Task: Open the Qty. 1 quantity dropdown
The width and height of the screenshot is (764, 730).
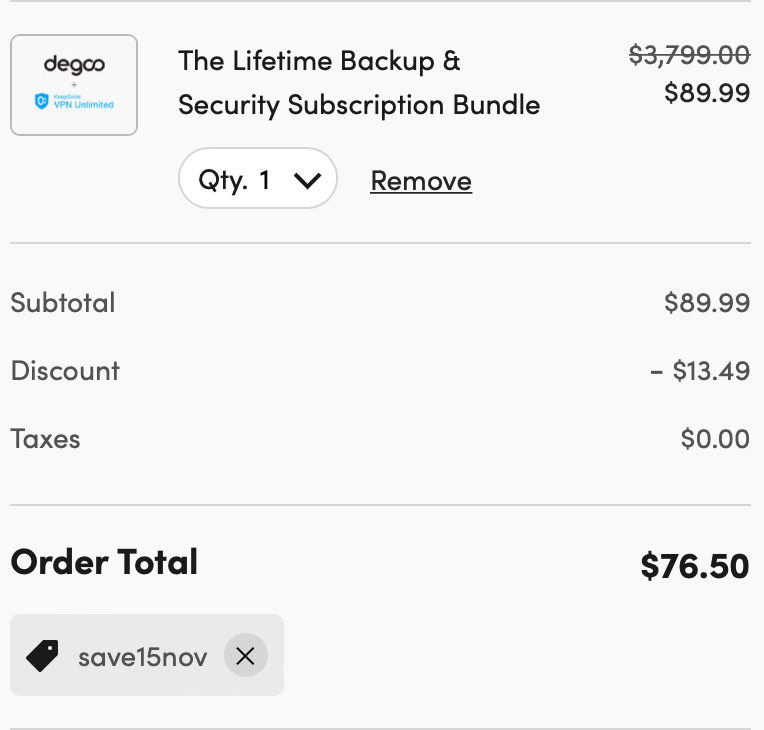Action: point(258,178)
